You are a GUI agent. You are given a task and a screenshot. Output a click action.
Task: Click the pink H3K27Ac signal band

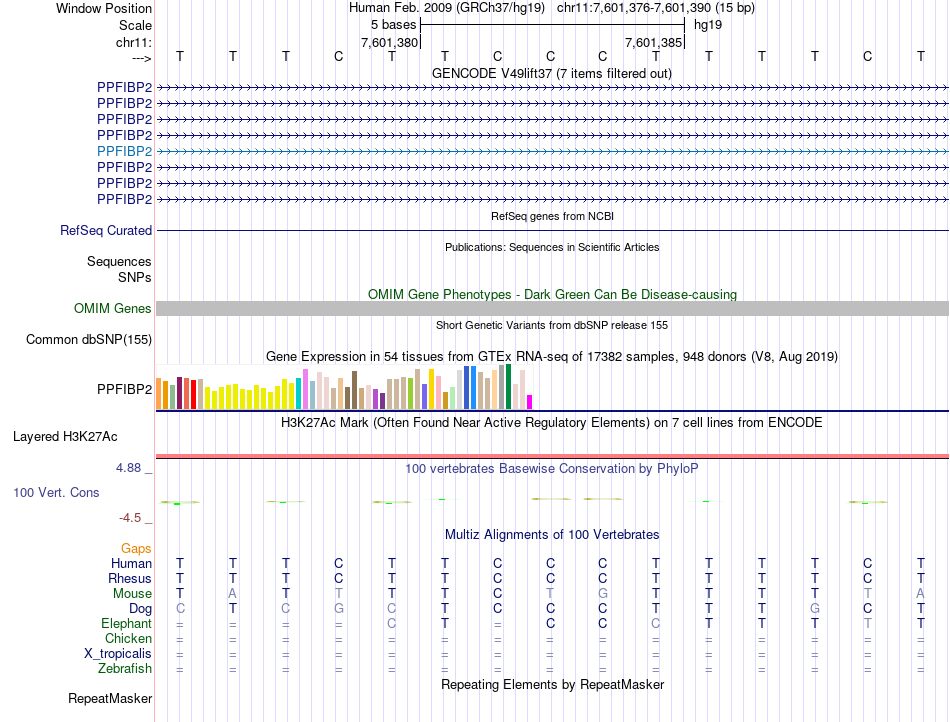tap(552, 456)
